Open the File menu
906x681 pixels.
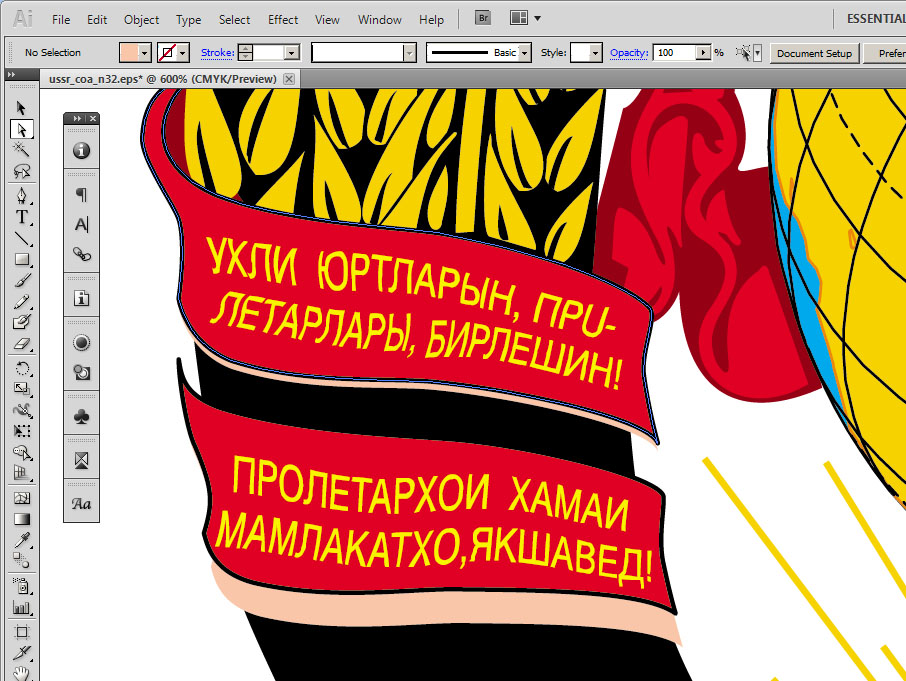(x=61, y=20)
